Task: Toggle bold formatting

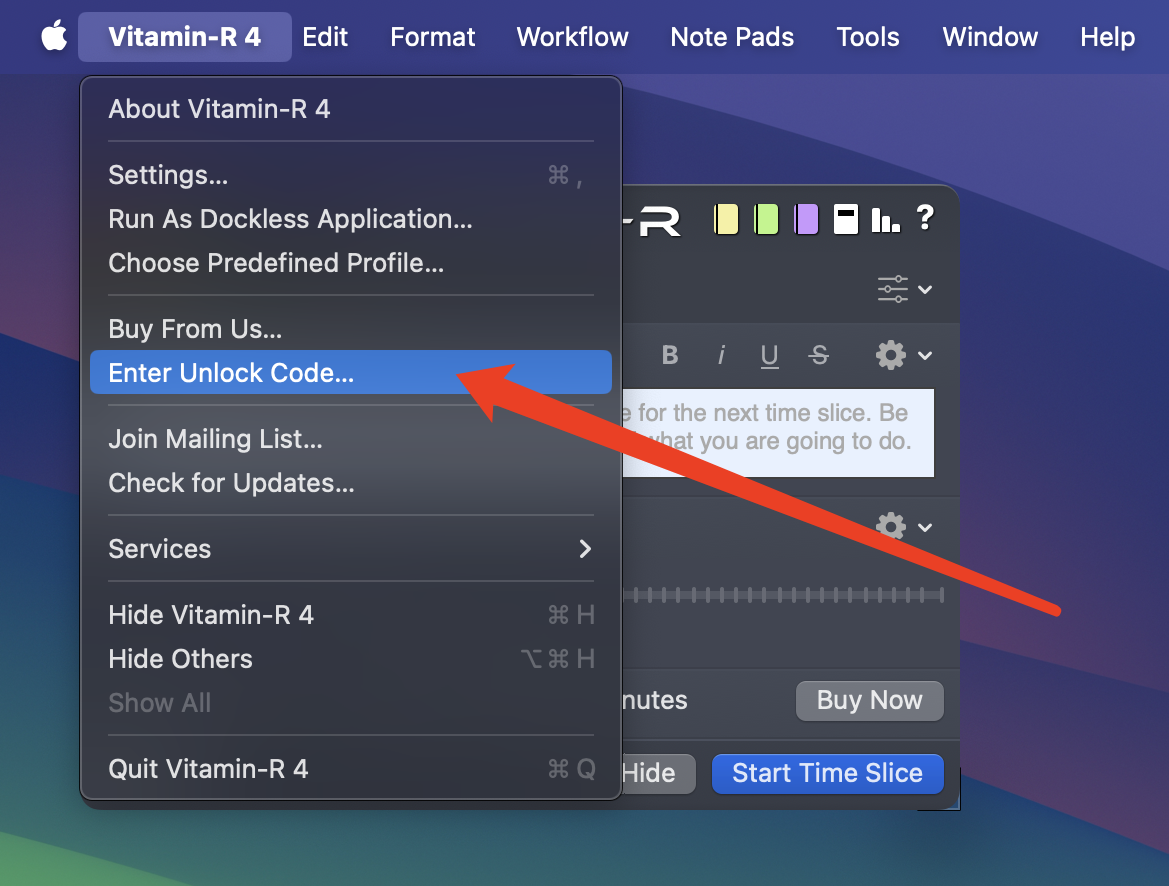Action: 669,355
